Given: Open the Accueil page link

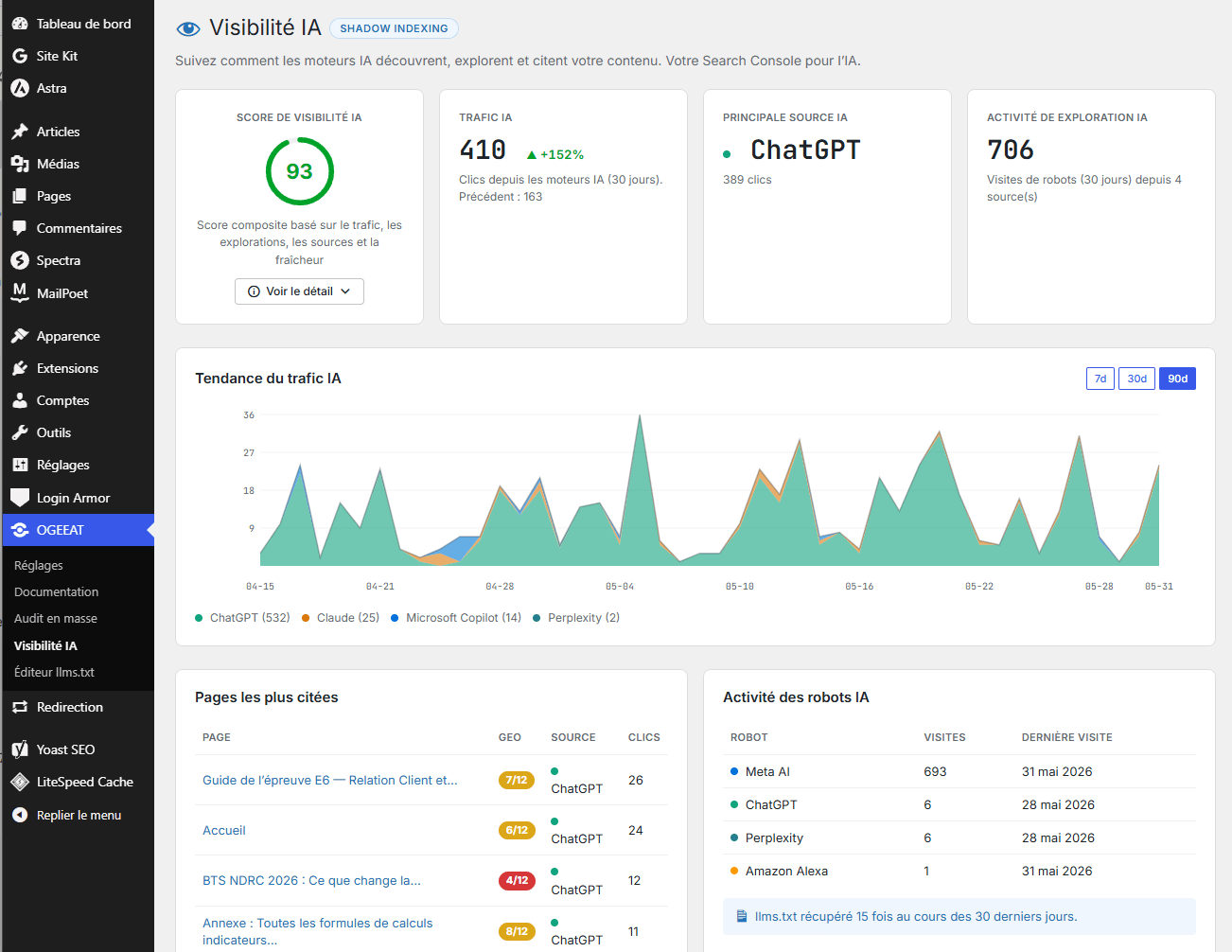Looking at the screenshot, I should pyautogui.click(x=224, y=830).
